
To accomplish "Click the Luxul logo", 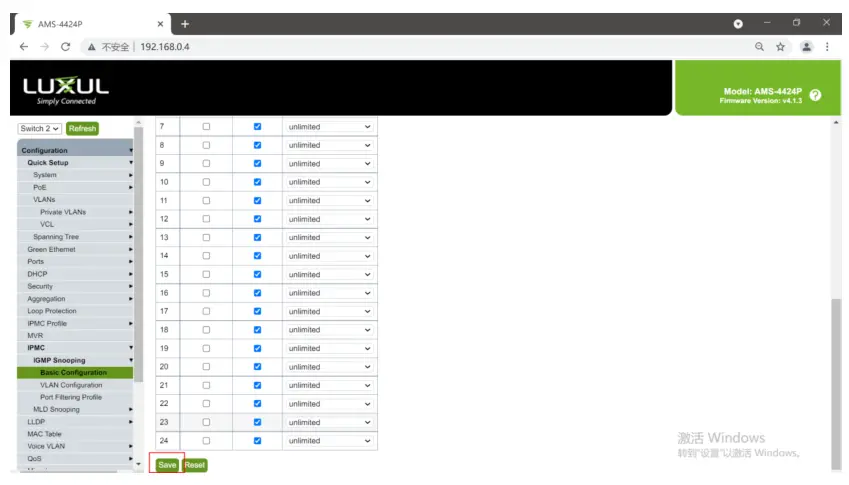I will pyautogui.click(x=66, y=90).
